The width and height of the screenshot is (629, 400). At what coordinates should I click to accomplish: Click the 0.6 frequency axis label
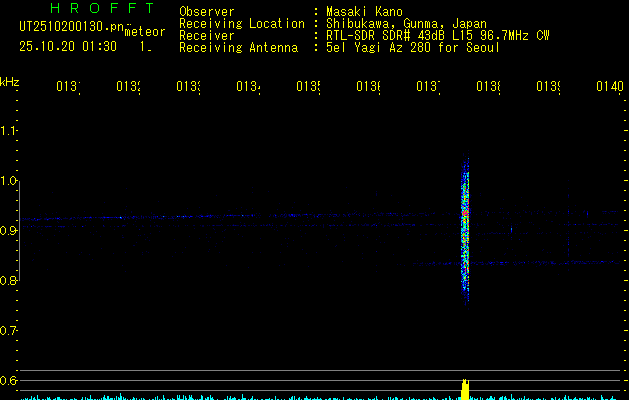point(9,381)
